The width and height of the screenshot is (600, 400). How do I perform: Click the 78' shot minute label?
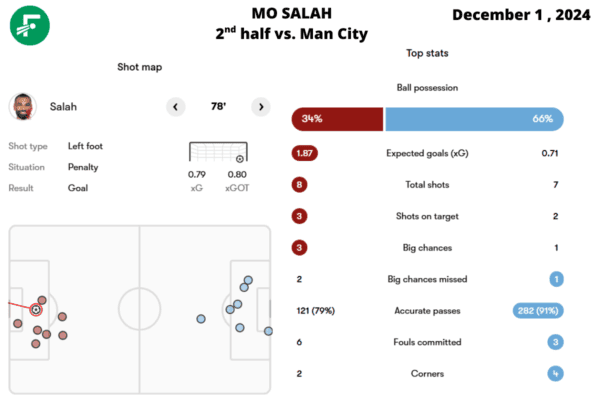pos(218,106)
